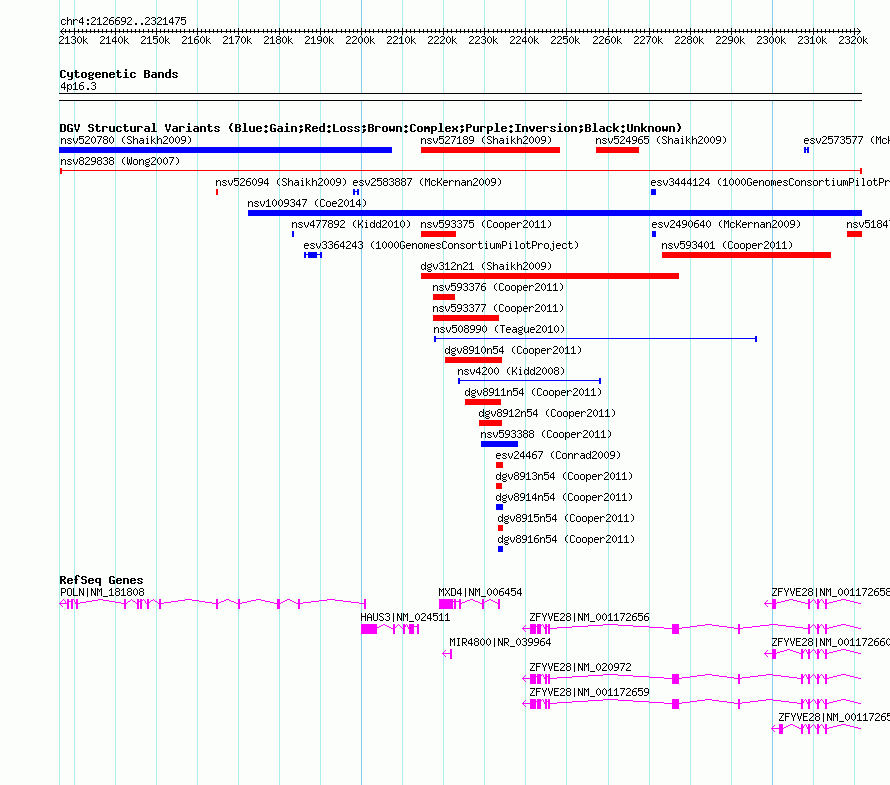Viewport: 890px width, 785px height.
Task: Open dgv8913n54 (Cooper2011) label
Action: coord(564,476)
